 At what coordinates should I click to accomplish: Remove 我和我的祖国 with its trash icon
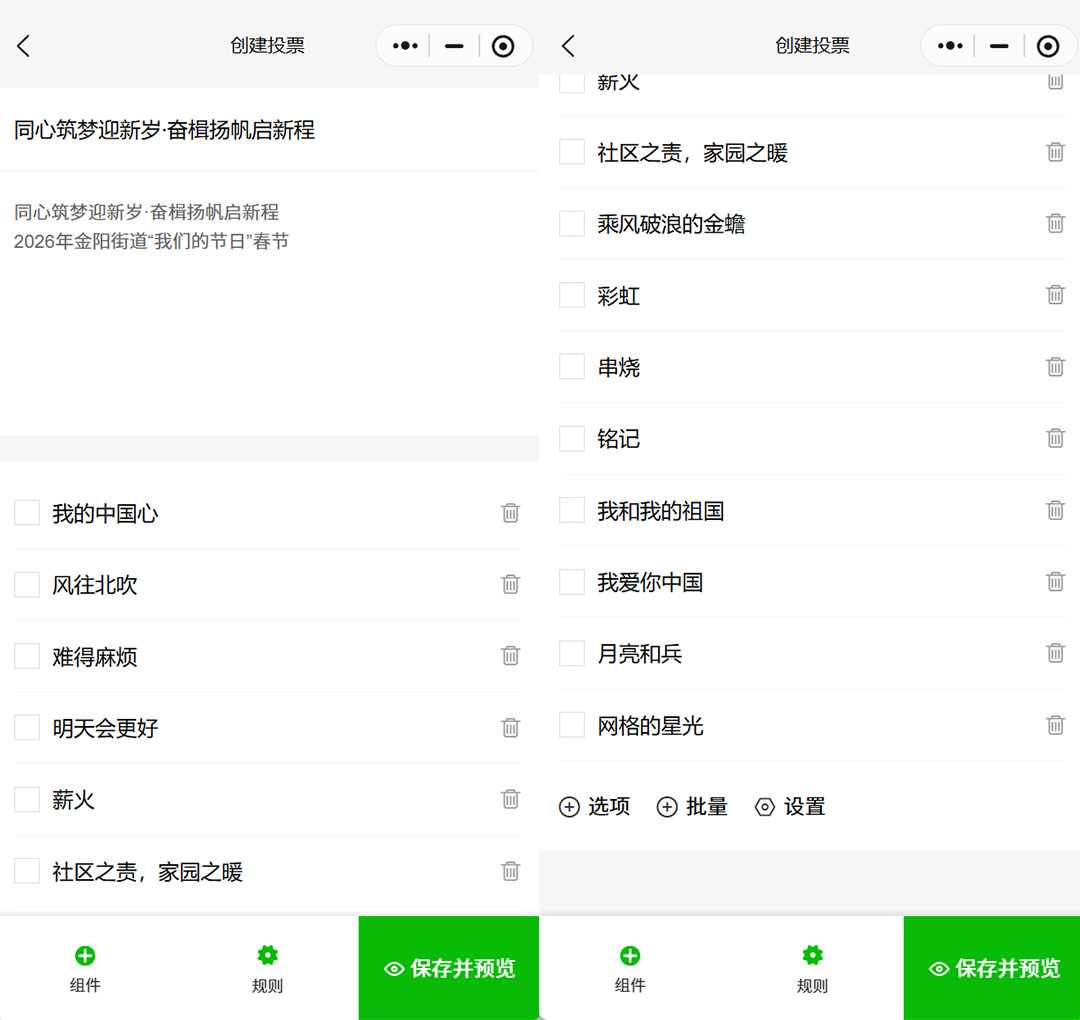1055,511
